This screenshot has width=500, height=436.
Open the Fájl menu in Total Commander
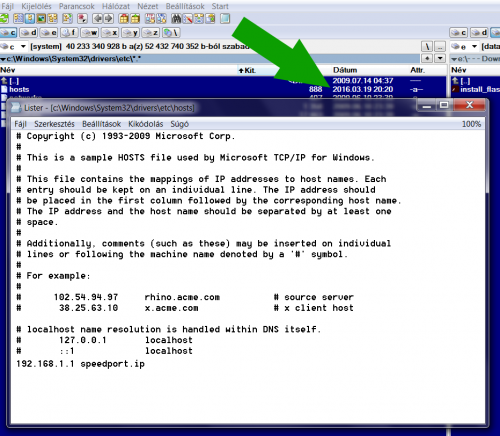(7, 6)
